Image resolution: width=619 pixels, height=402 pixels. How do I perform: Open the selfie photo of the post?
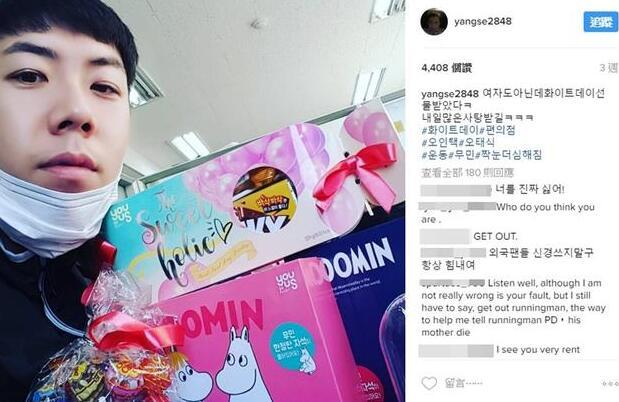(x=202, y=201)
